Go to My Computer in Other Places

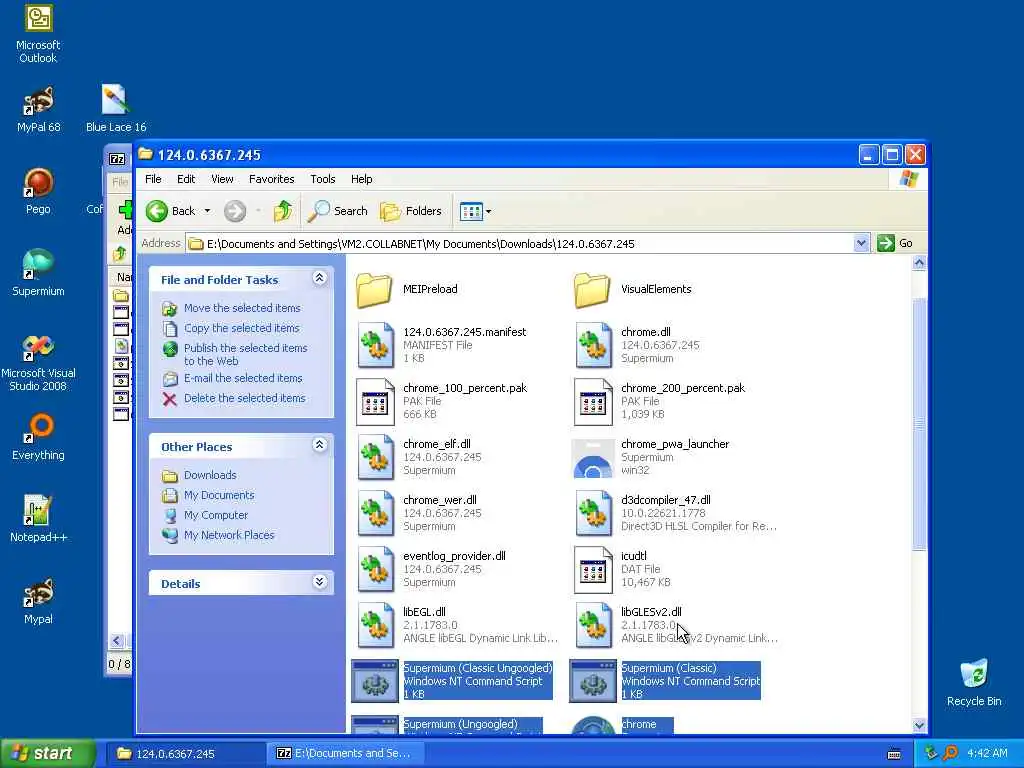[x=216, y=515]
